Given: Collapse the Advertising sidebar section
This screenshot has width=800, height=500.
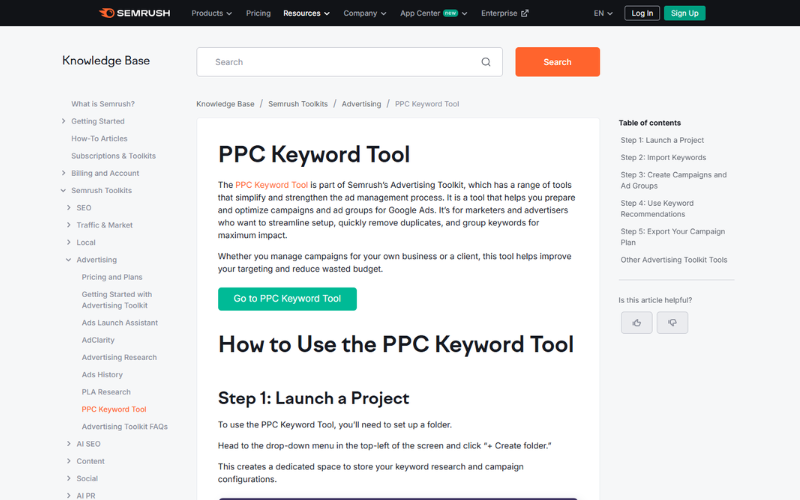Looking at the screenshot, I should pos(68,260).
